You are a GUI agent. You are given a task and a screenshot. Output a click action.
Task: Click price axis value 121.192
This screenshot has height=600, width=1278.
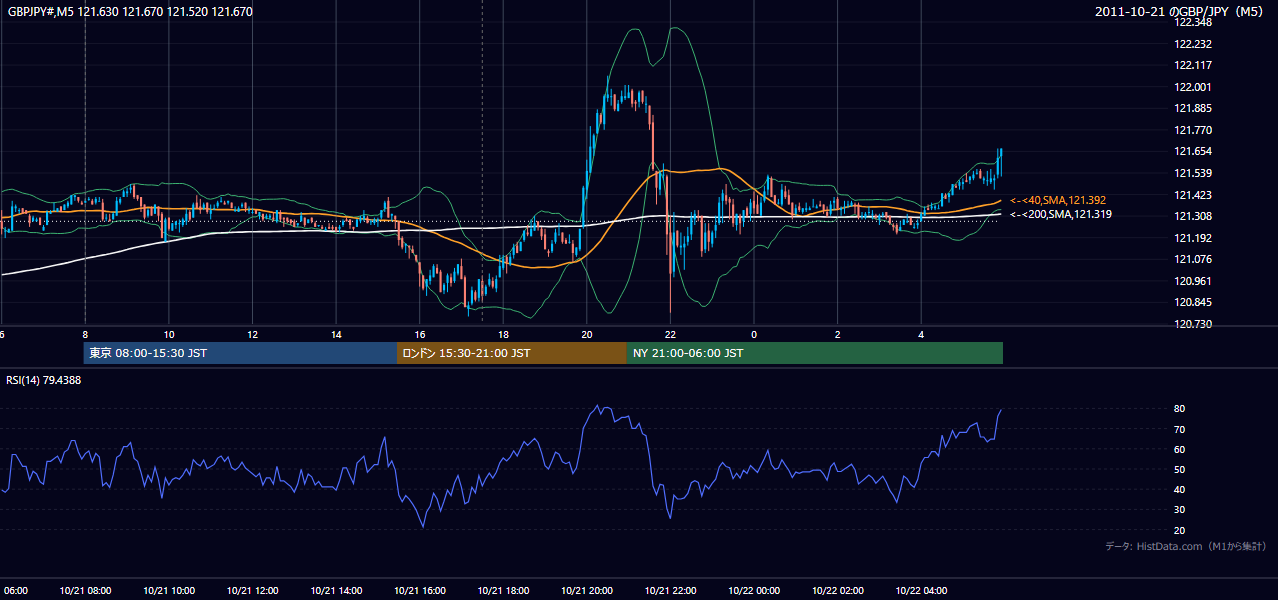click(x=1193, y=238)
